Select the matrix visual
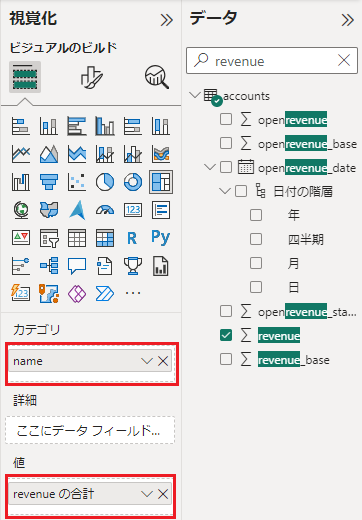 click(x=105, y=238)
